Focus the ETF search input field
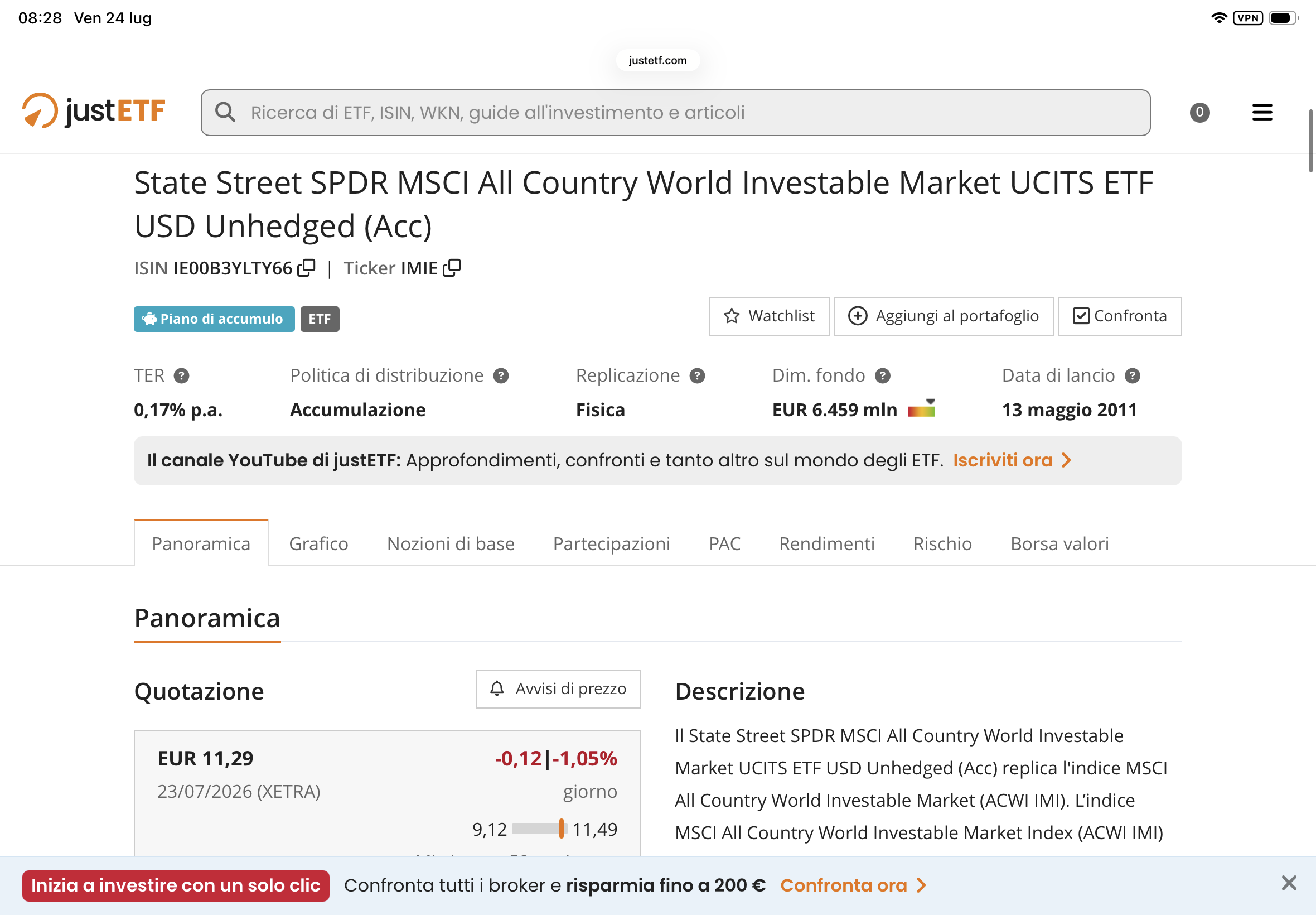 [x=675, y=112]
